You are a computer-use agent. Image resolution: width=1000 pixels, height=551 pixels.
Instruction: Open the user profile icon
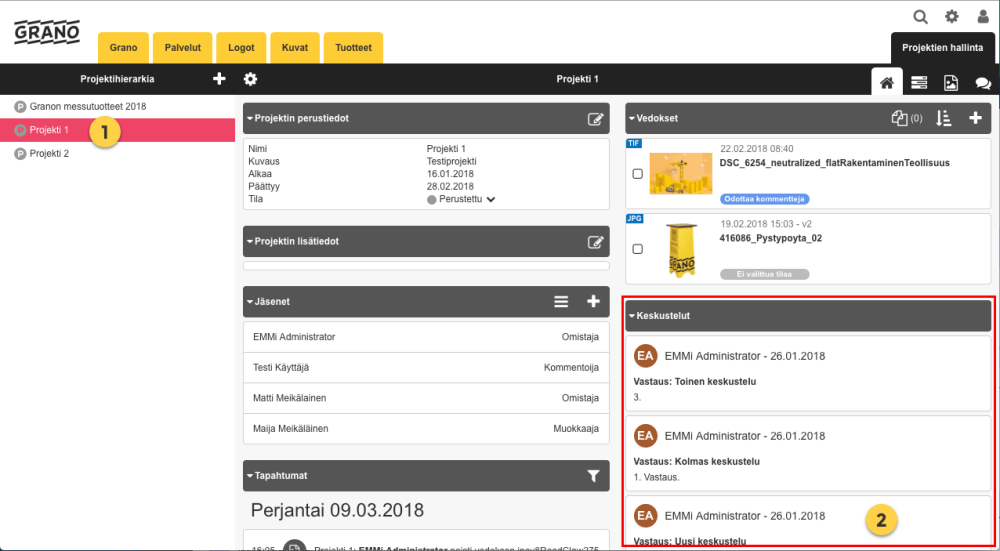983,17
